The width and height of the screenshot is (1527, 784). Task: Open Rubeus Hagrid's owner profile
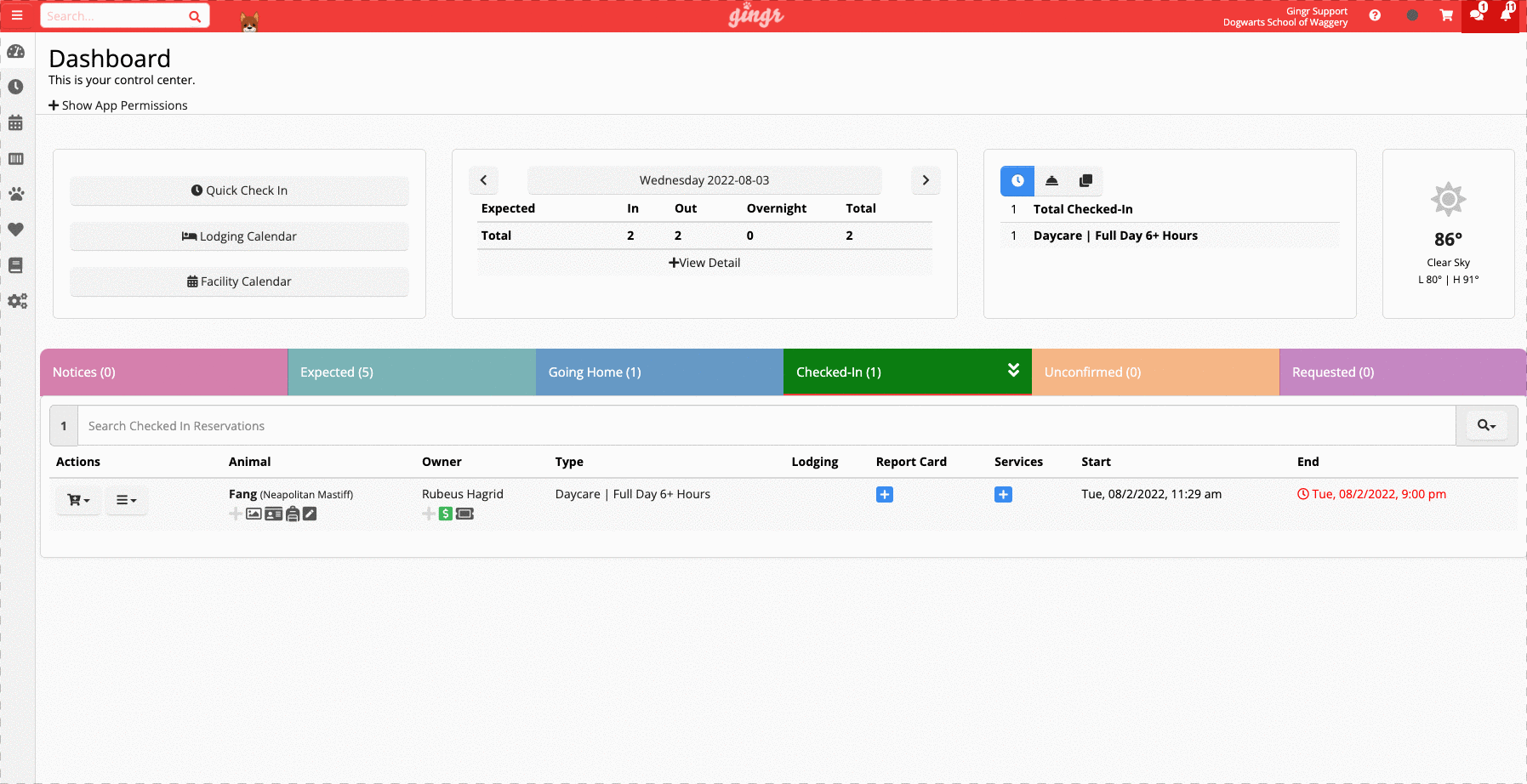463,494
